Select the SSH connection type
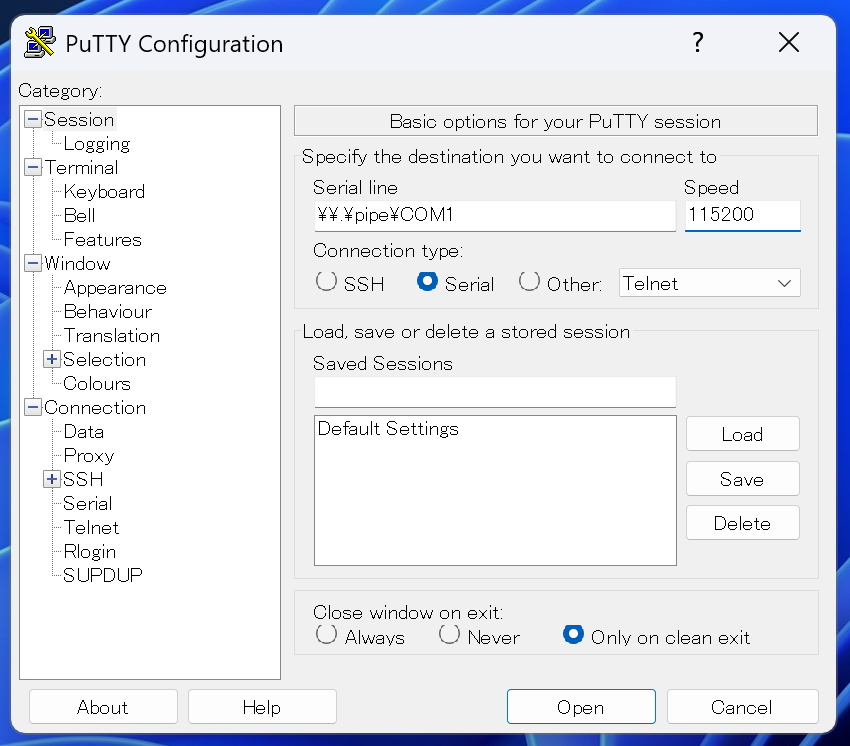Screen dimensions: 850x746 point(325,283)
